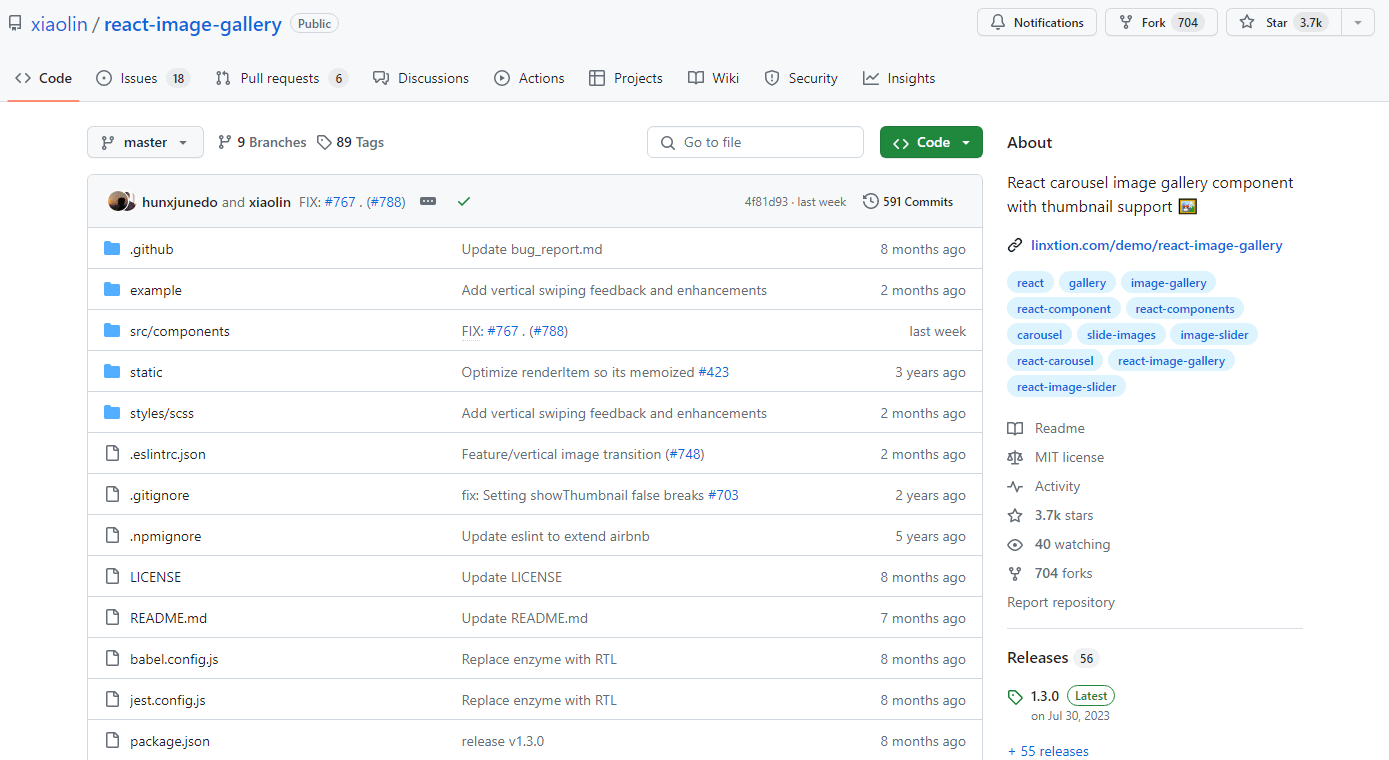Open the .github folder icon
This screenshot has width=1389, height=760.
coord(111,248)
